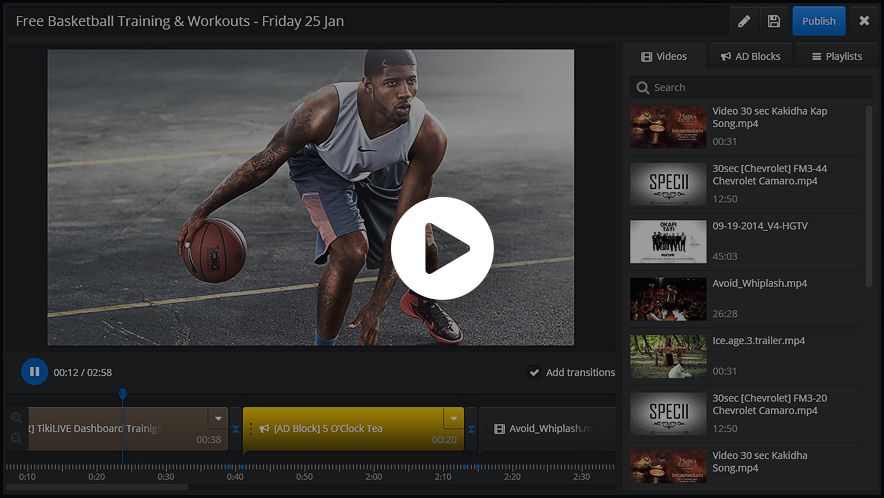Click the timeline zoom in magnifier icon
Image resolution: width=884 pixels, height=498 pixels.
(x=16, y=418)
